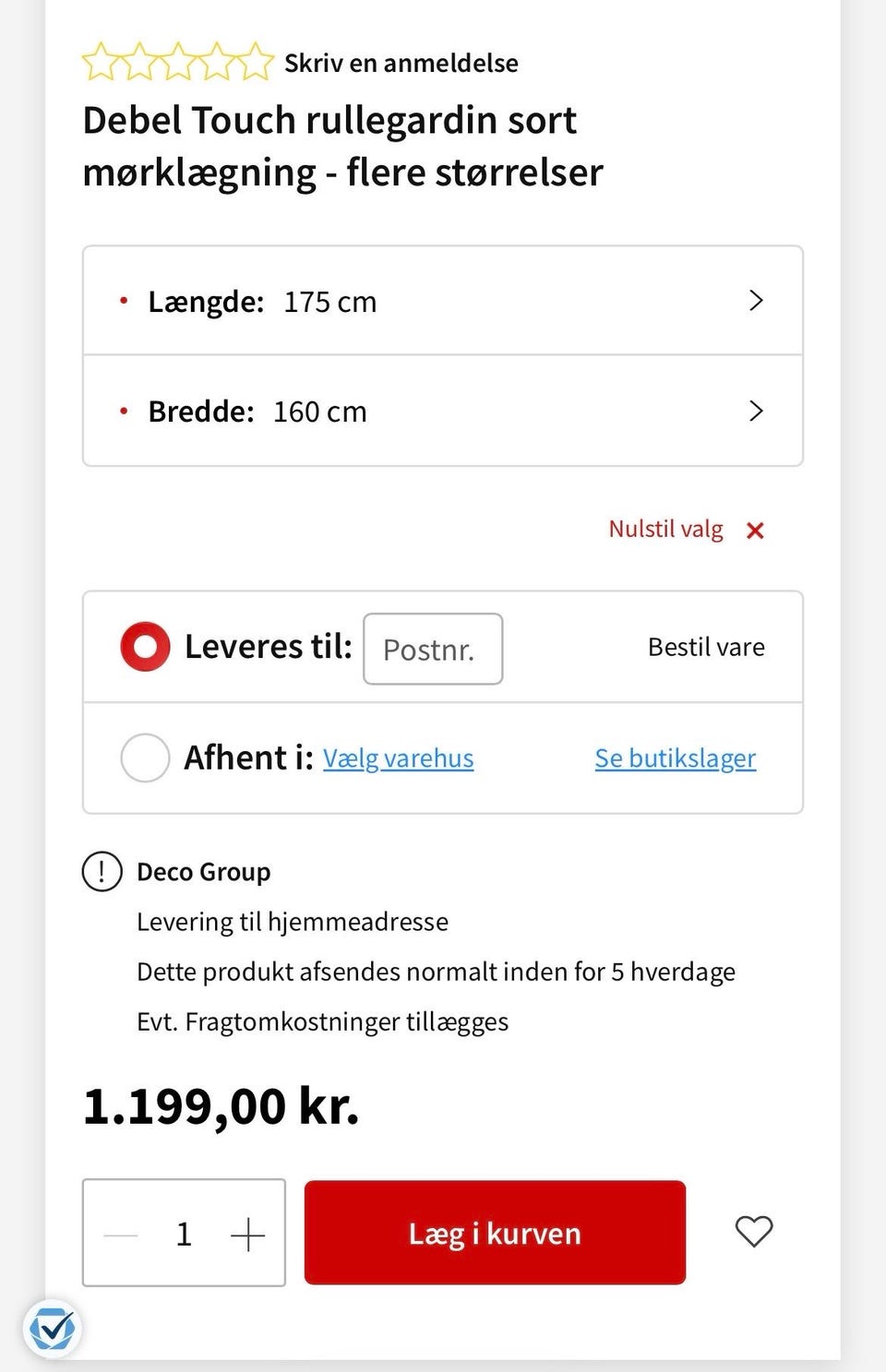
Task: Select the "Afhent i" radio option
Action: click(x=145, y=758)
